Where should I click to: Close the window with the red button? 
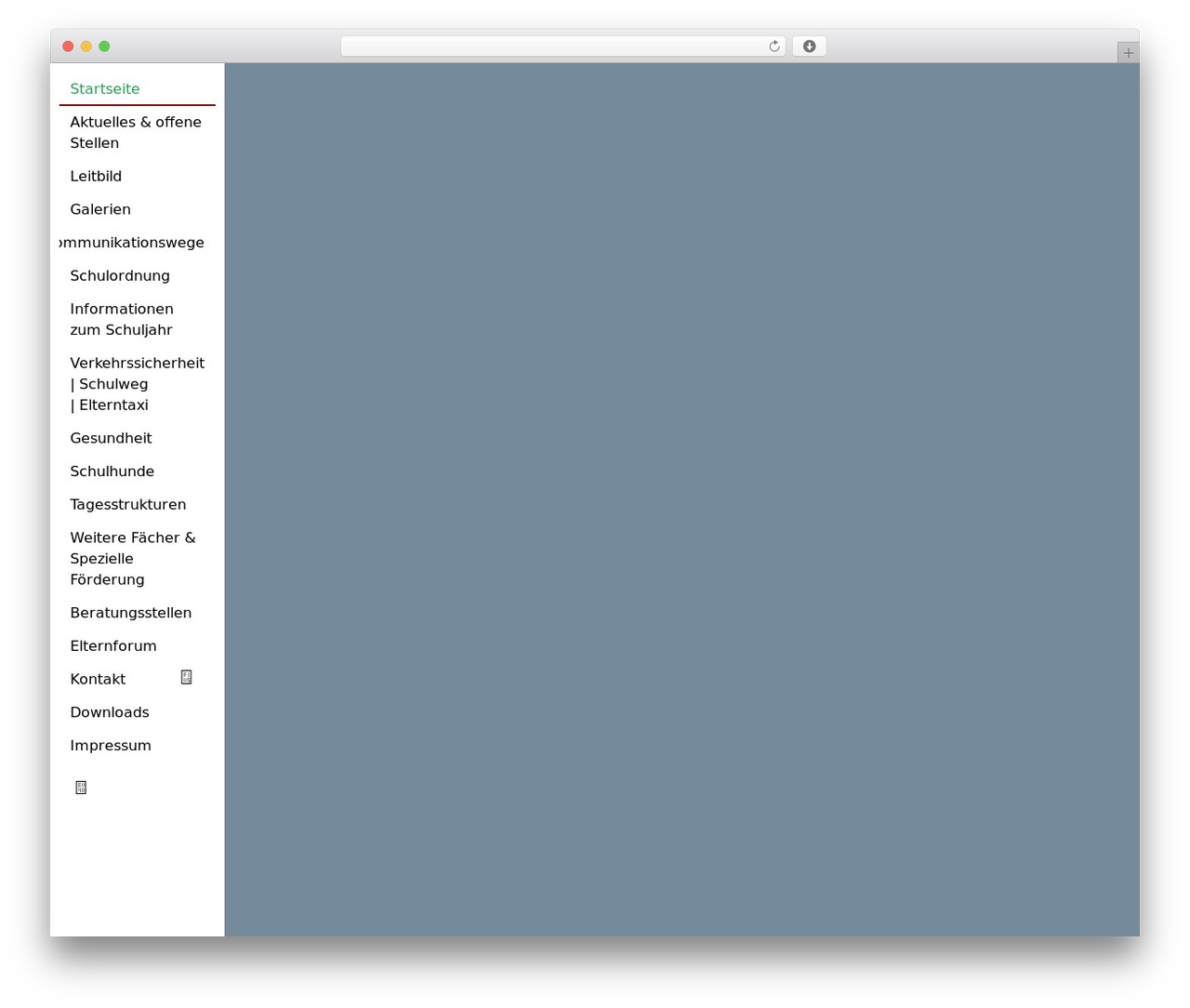[x=68, y=46]
